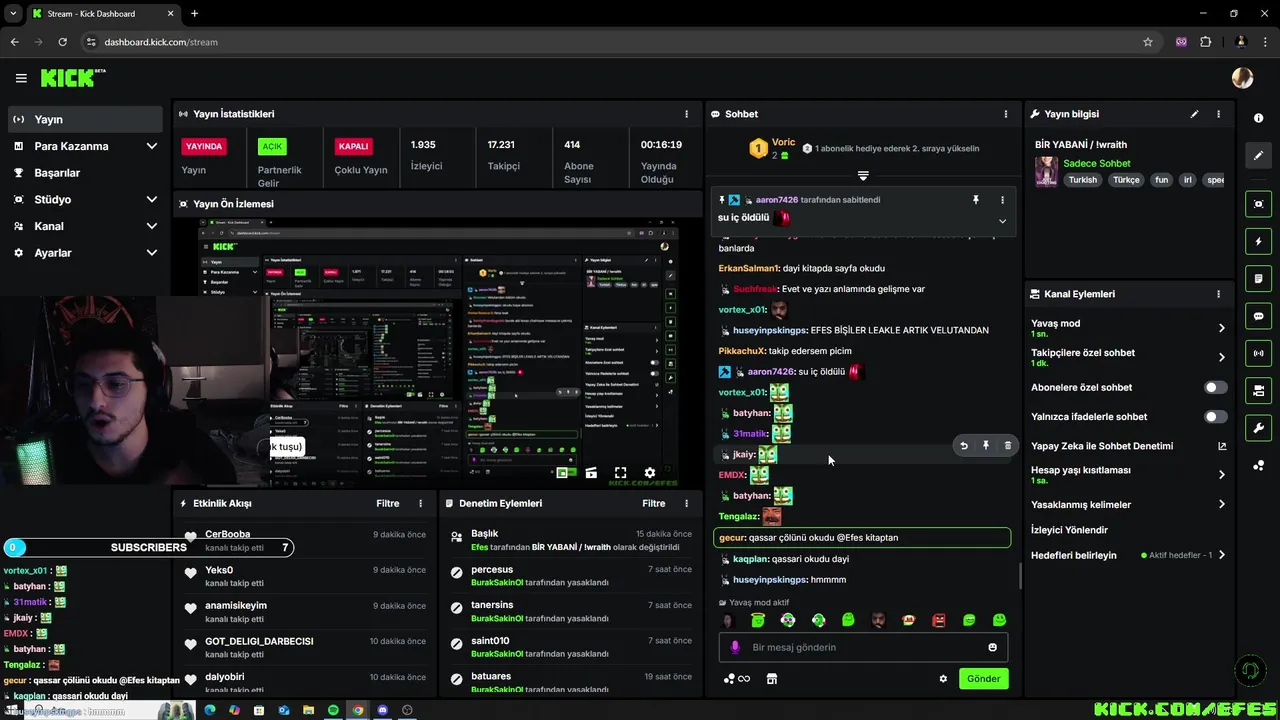The height and width of the screenshot is (720, 1280).
Task: Delete jkaiy's chat message with trash icon
Action: click(1007, 446)
